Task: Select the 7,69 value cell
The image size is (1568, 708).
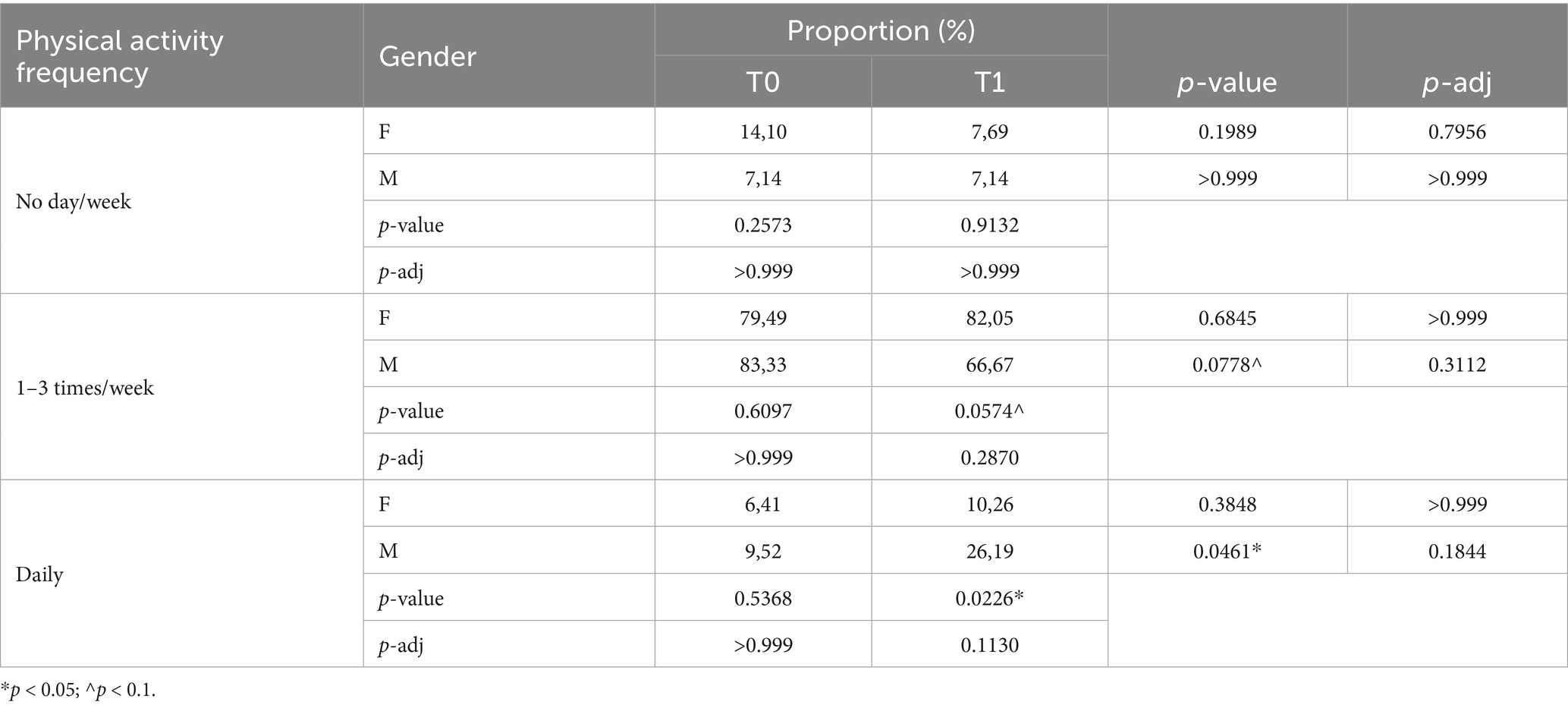Action: 989,131
